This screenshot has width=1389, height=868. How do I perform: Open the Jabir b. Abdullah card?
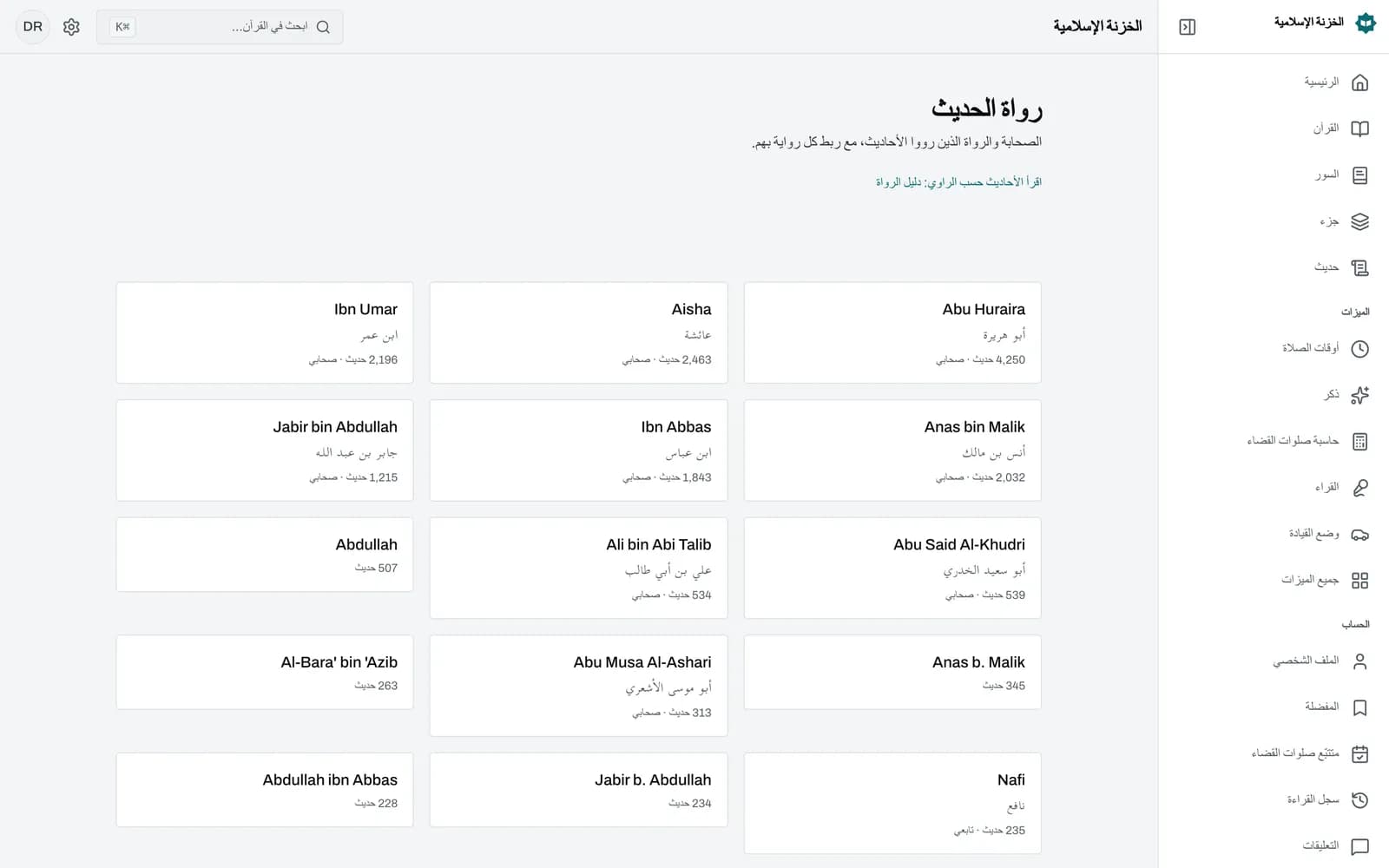578,790
